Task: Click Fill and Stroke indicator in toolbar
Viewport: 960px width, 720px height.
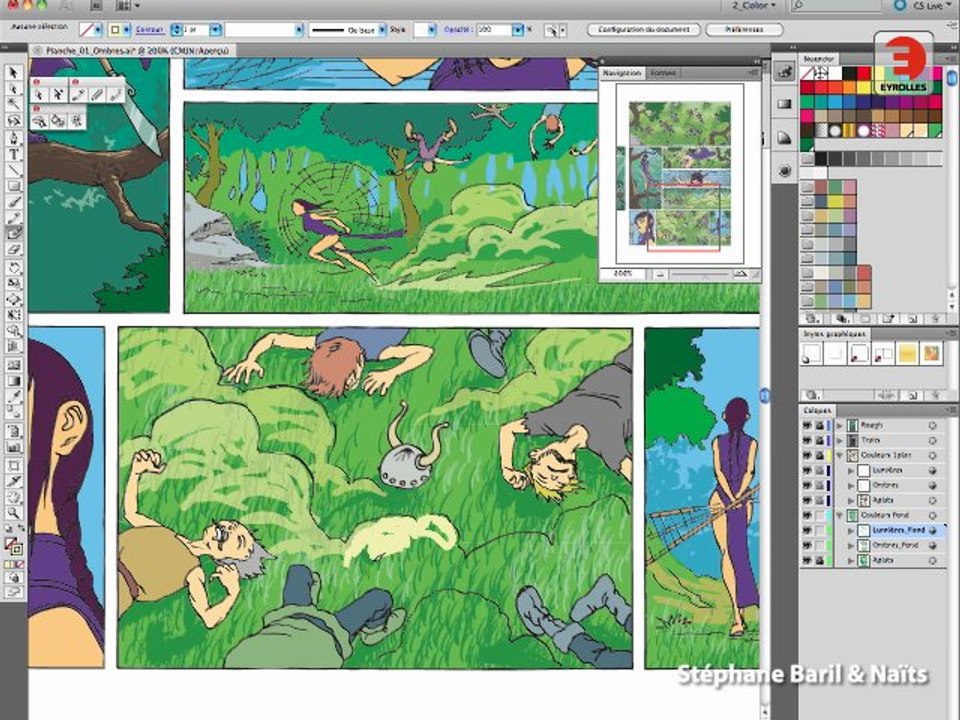Action: [13, 545]
